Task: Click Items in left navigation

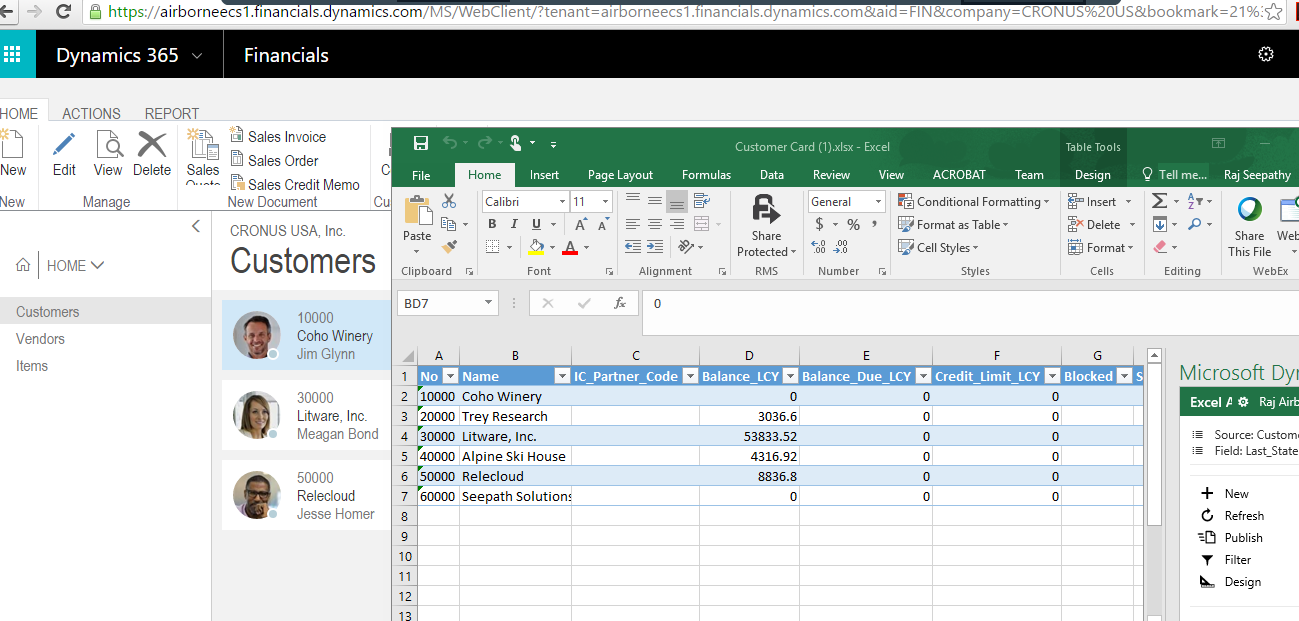Action: coord(32,366)
